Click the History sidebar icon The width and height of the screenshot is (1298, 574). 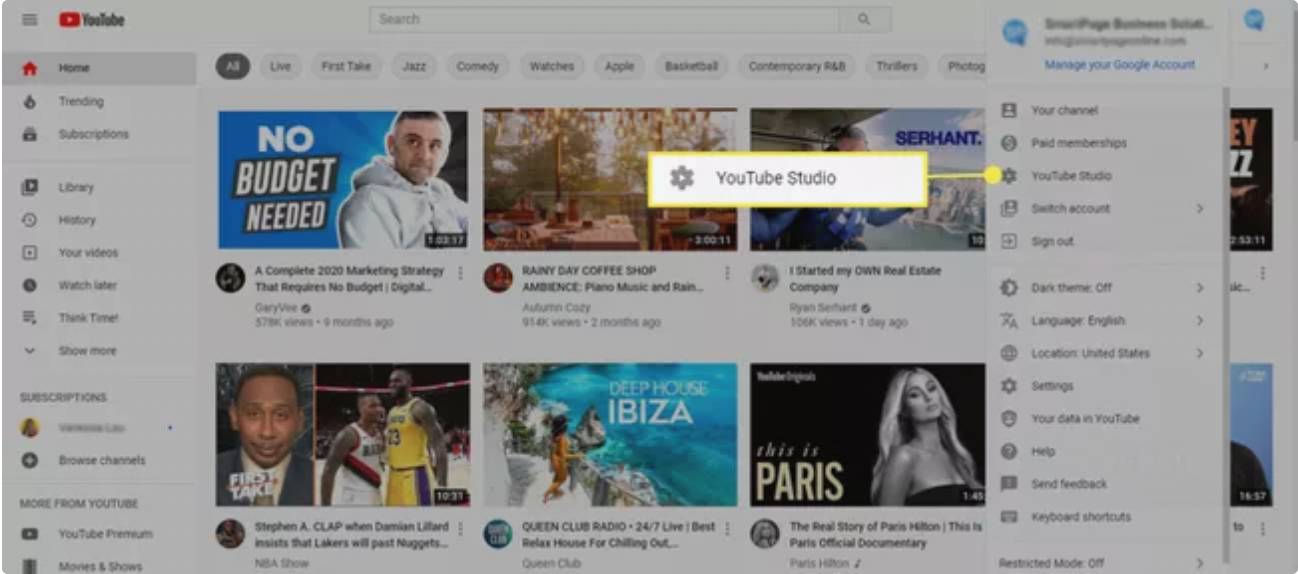(30, 220)
